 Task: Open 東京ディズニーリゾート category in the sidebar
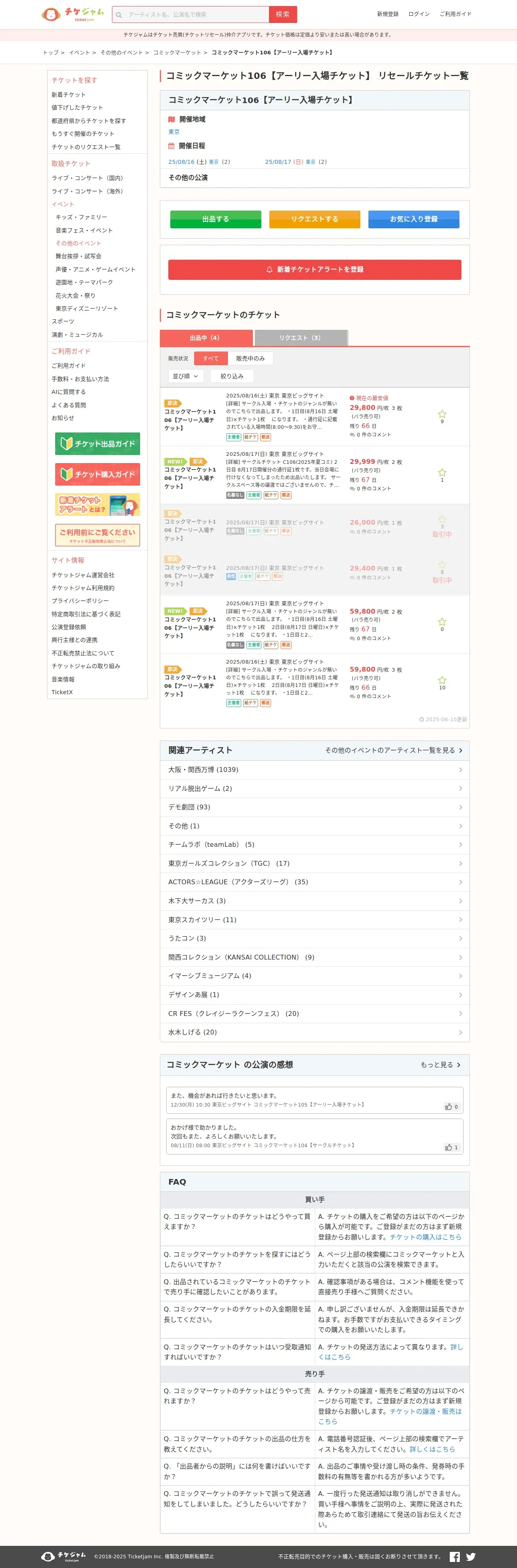point(87,308)
